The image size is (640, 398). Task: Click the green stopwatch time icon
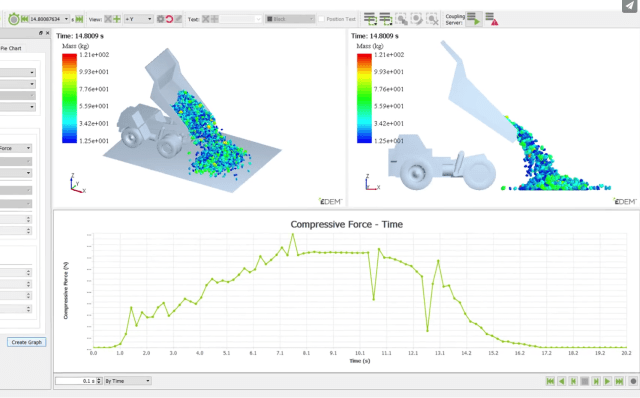pyautogui.click(x=13, y=19)
